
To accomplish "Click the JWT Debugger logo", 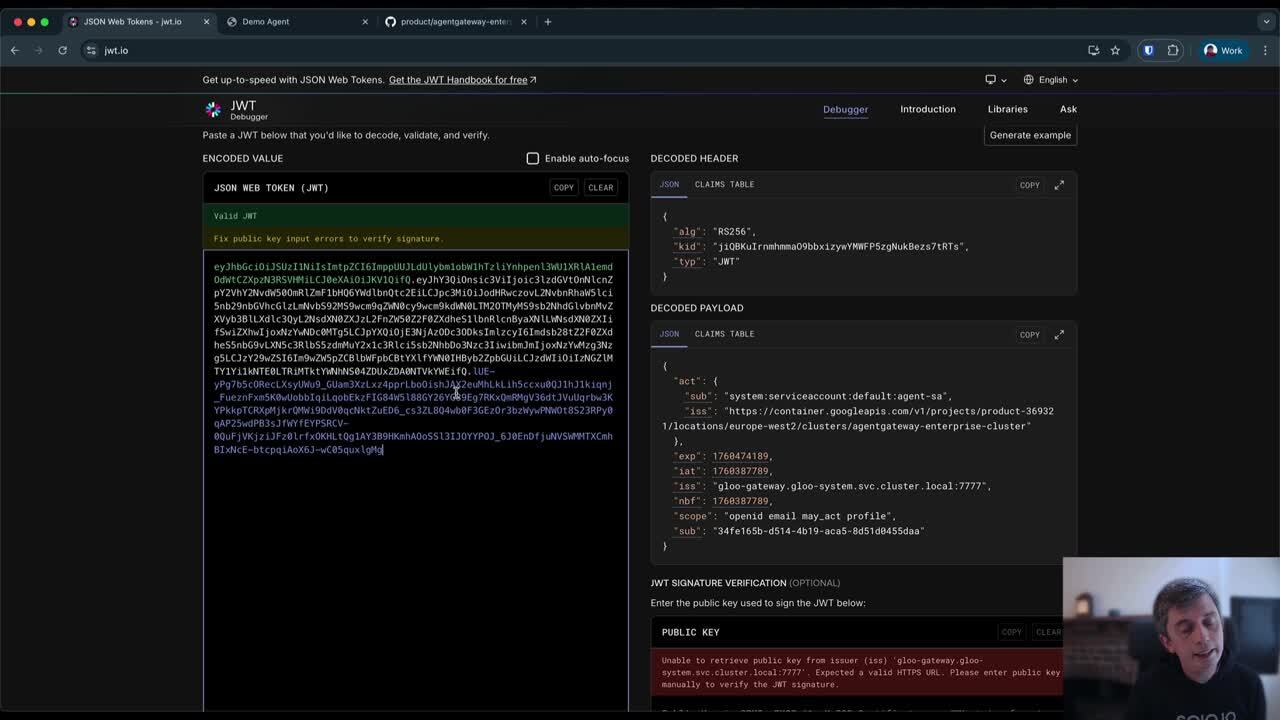I will pos(236,109).
